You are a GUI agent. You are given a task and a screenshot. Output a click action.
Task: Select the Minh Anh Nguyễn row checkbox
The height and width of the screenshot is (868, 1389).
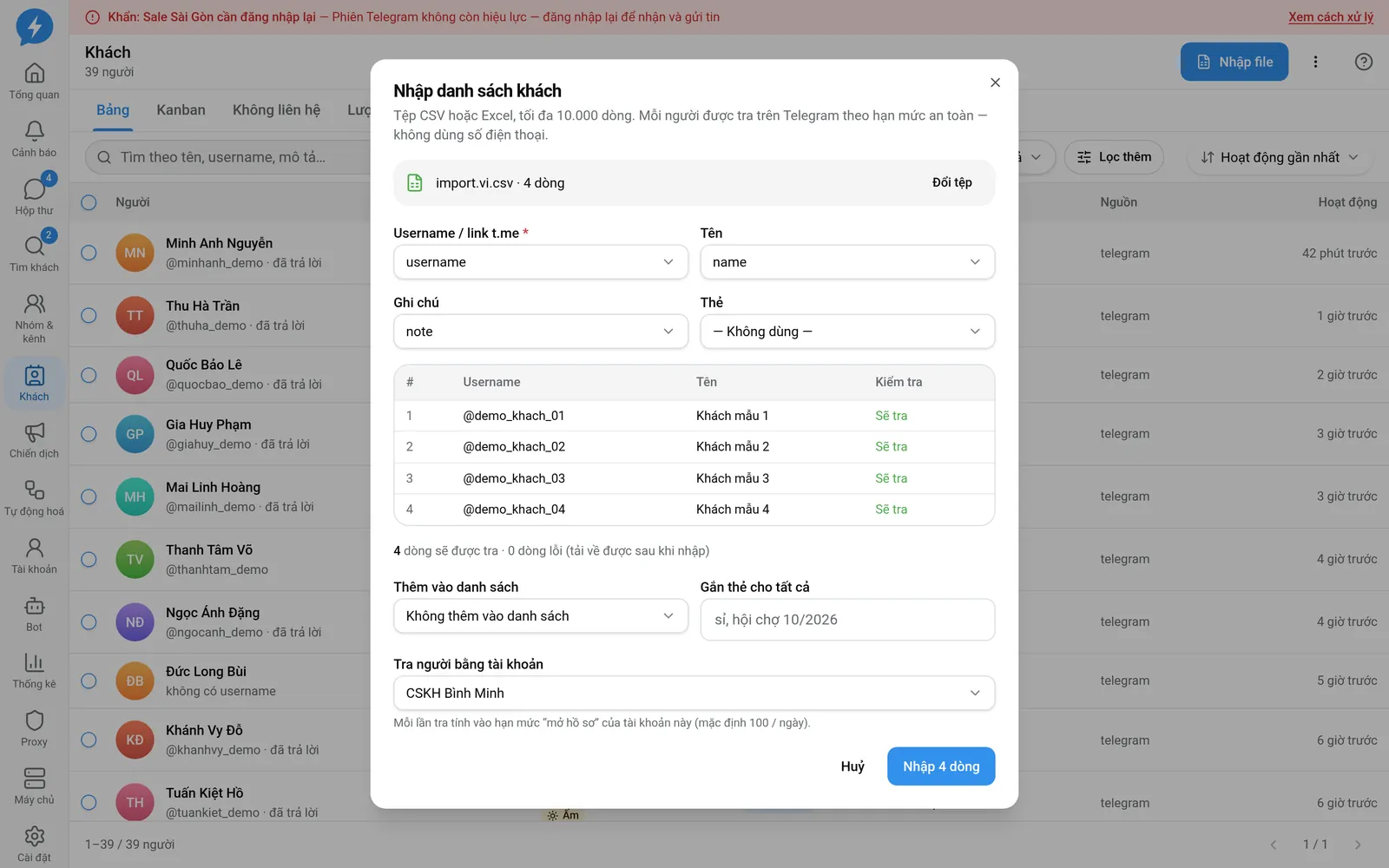[x=89, y=253]
